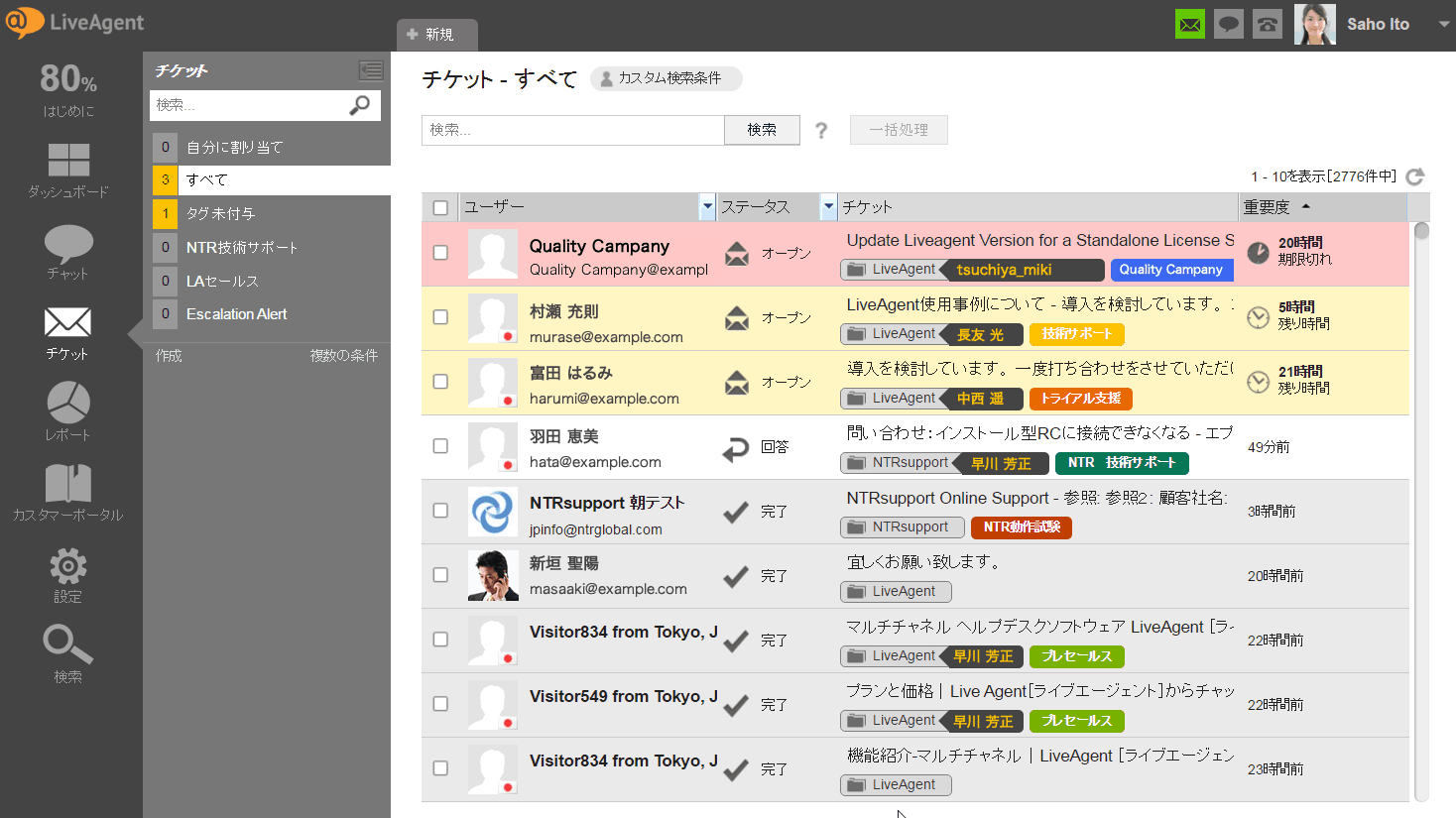
Task: Toggle the select-all checkbox in table header
Action: point(441,207)
